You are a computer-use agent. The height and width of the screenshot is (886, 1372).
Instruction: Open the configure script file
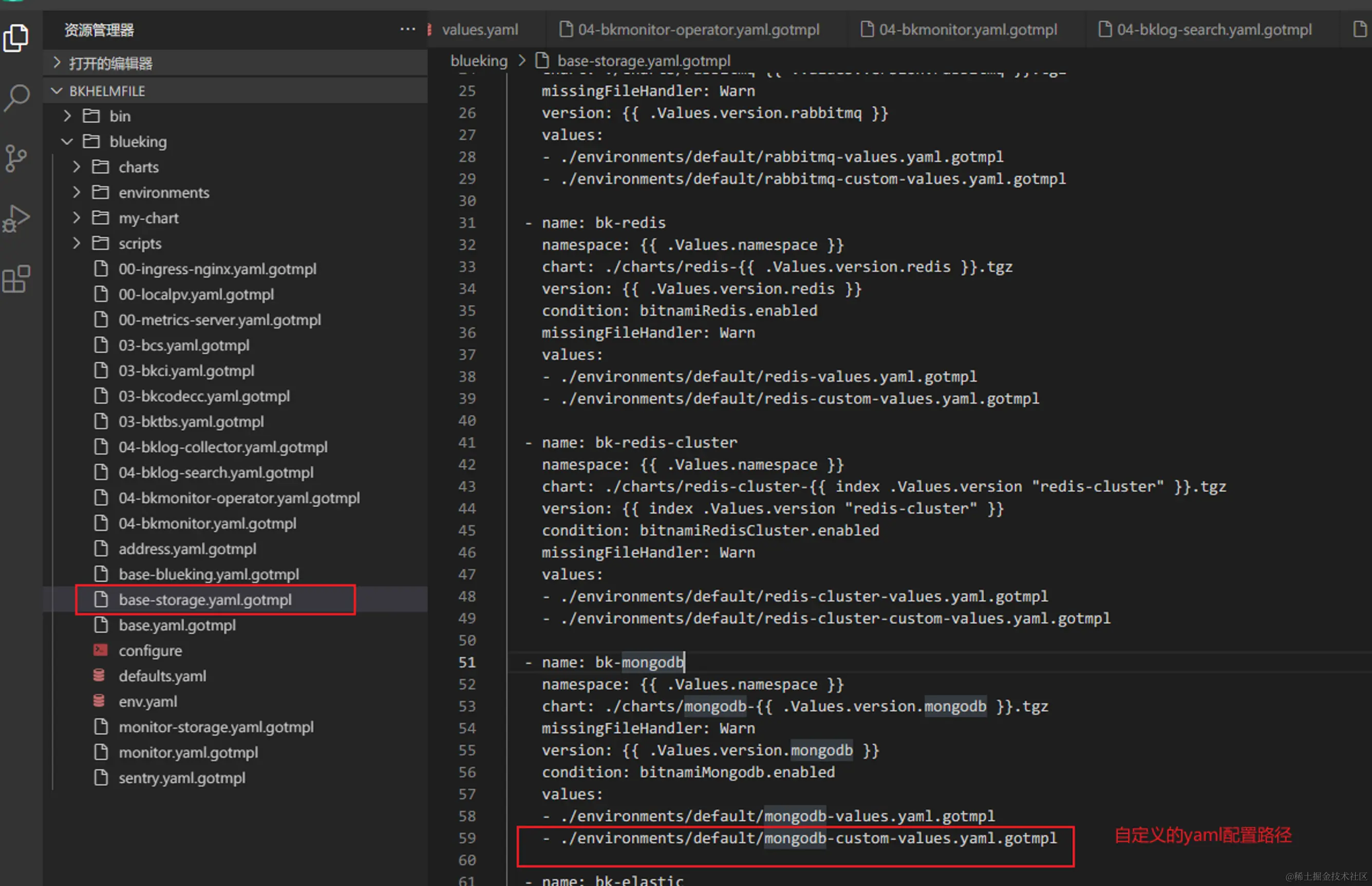point(150,651)
